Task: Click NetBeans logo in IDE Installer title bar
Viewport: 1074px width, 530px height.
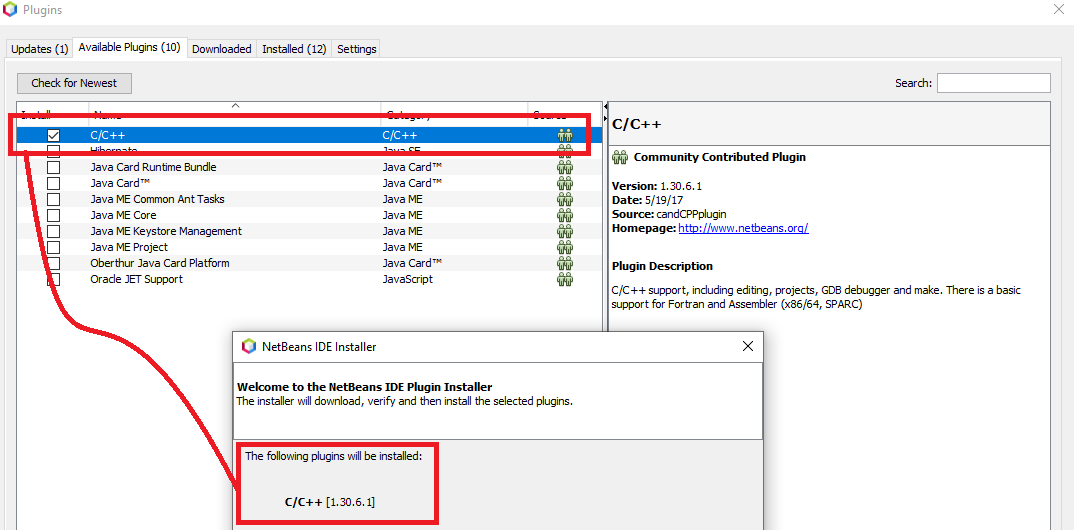Action: click(x=249, y=346)
